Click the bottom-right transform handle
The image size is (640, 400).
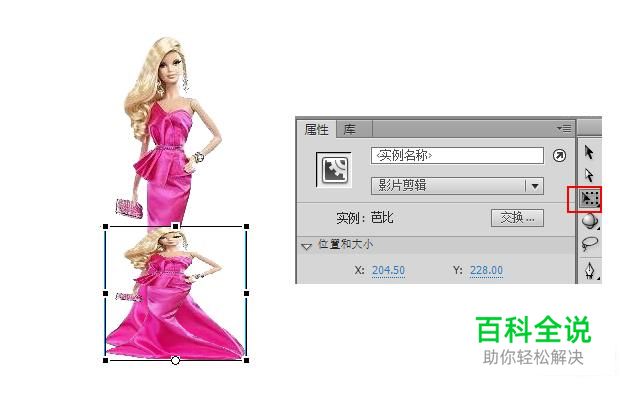coord(247,360)
